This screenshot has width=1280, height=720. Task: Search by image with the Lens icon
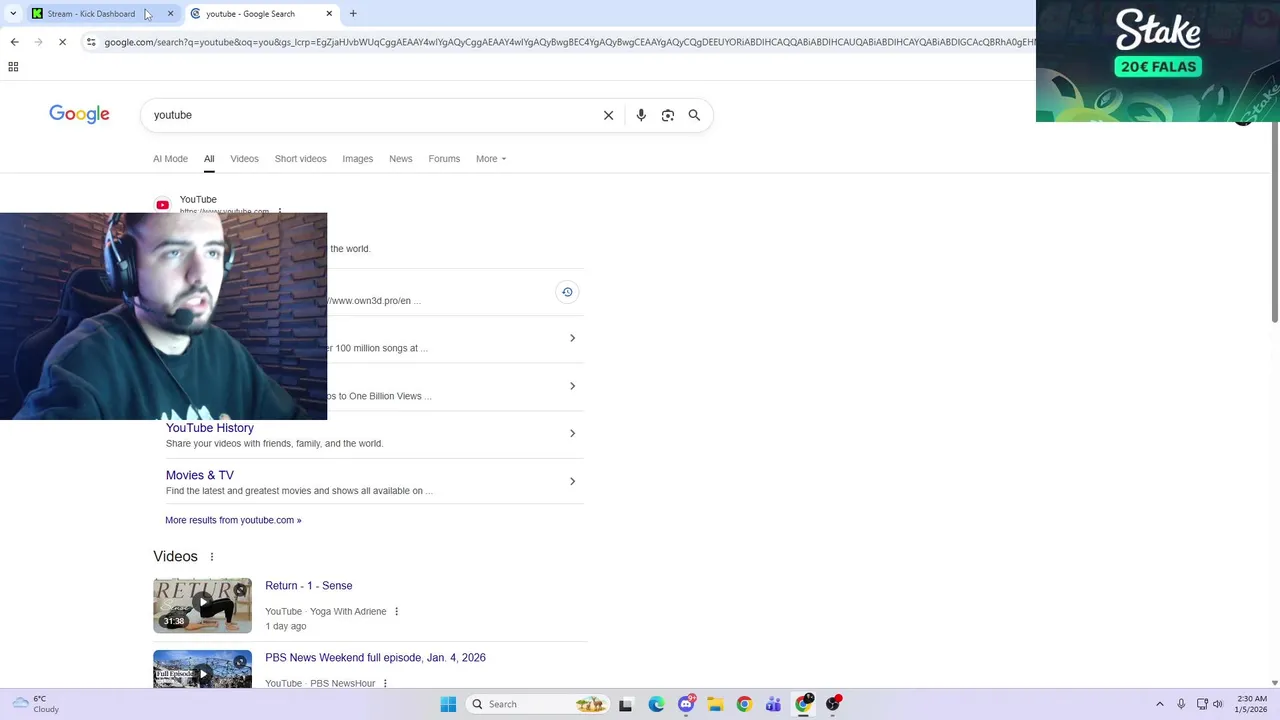coord(668,115)
